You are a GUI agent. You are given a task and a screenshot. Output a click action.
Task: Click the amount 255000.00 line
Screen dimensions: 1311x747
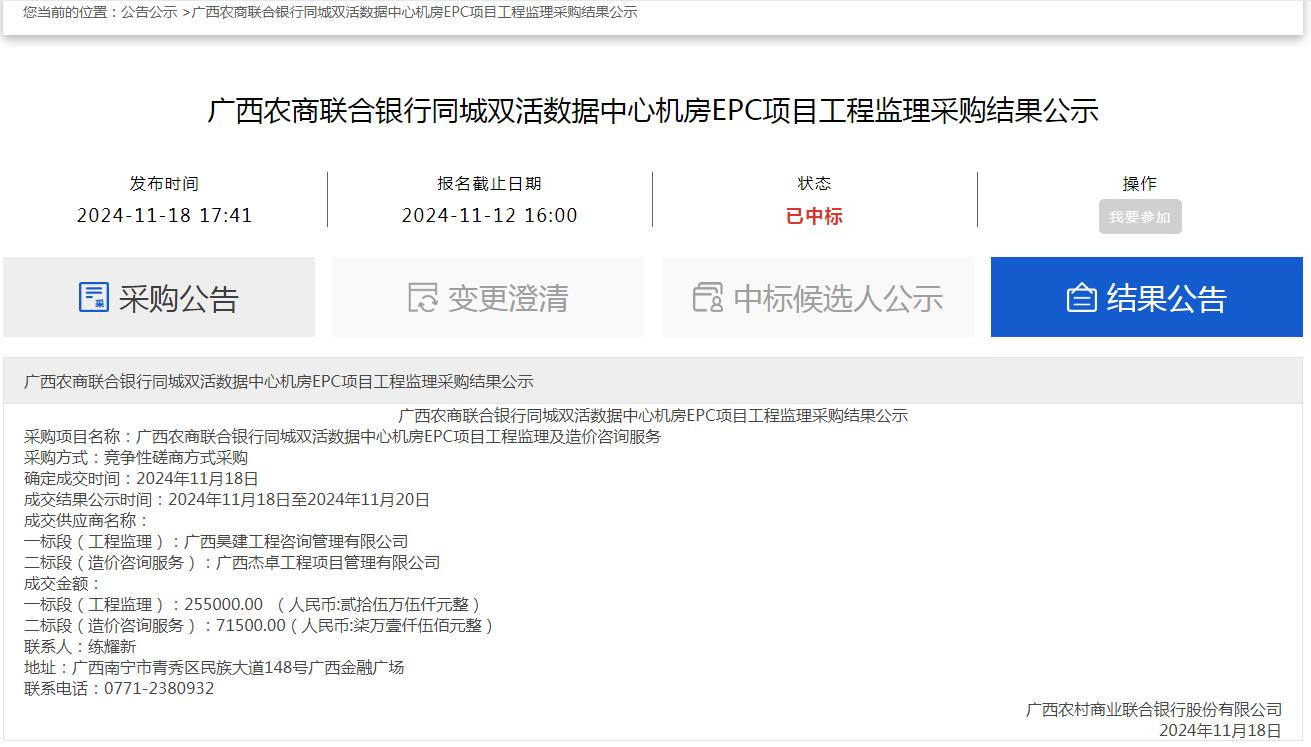pos(254,604)
